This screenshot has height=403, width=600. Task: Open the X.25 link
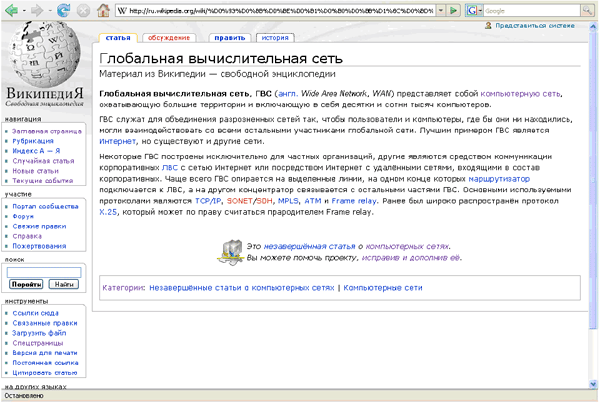pos(108,212)
